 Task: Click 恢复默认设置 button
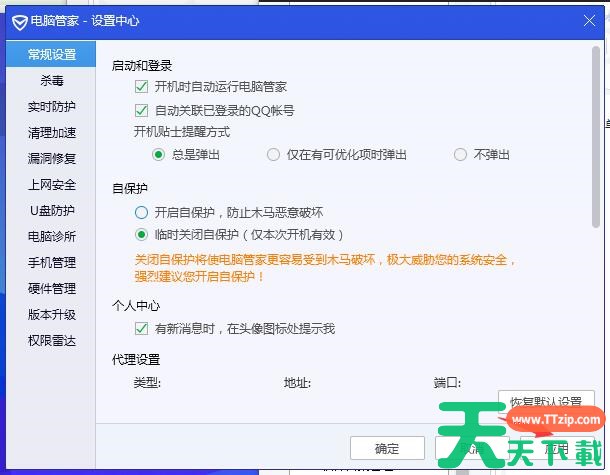pyautogui.click(x=546, y=401)
